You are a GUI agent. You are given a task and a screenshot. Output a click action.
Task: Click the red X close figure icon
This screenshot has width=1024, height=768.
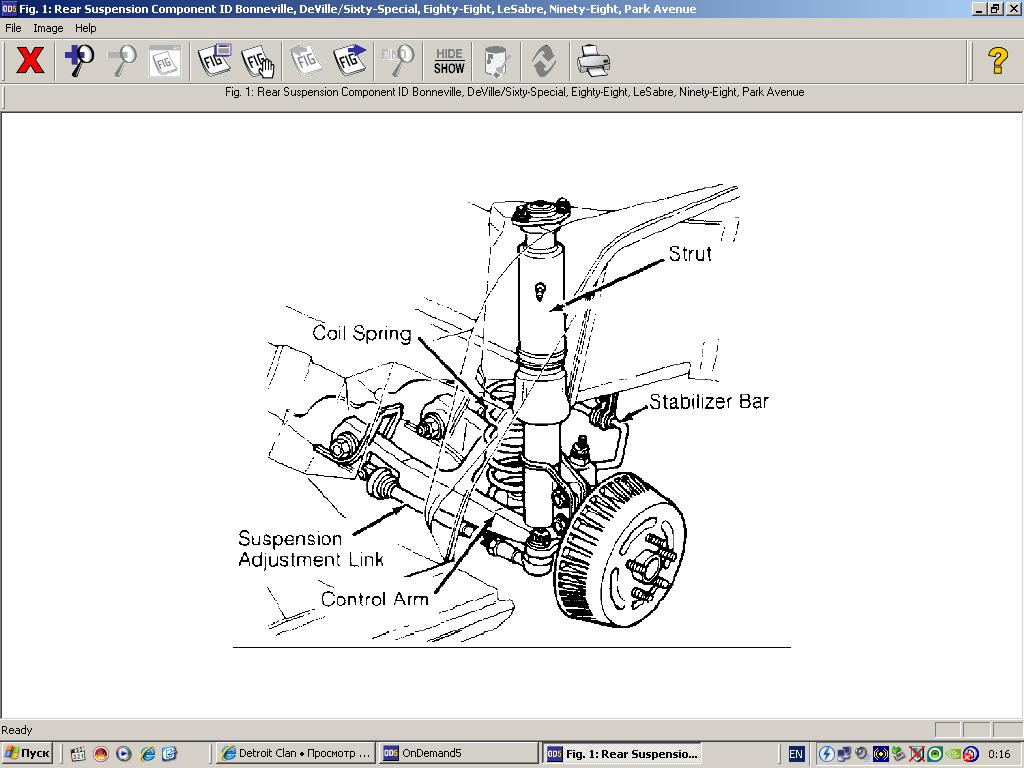(30, 61)
